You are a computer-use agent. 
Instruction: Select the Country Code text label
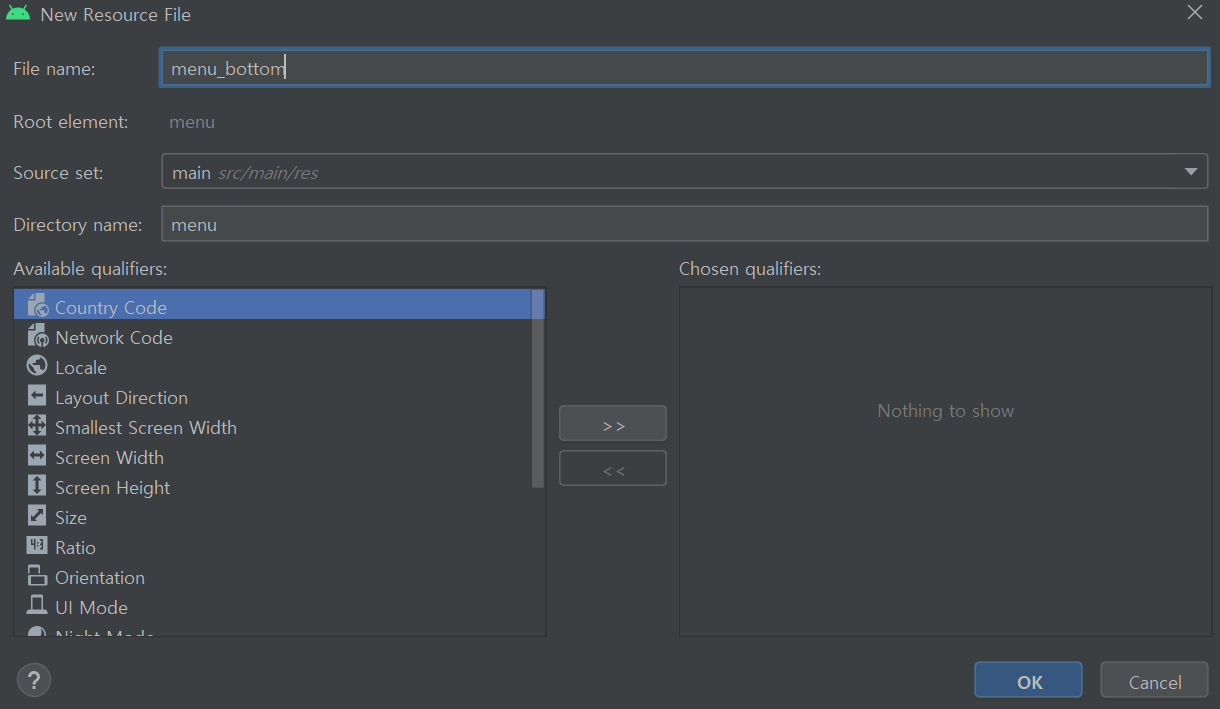(111, 308)
